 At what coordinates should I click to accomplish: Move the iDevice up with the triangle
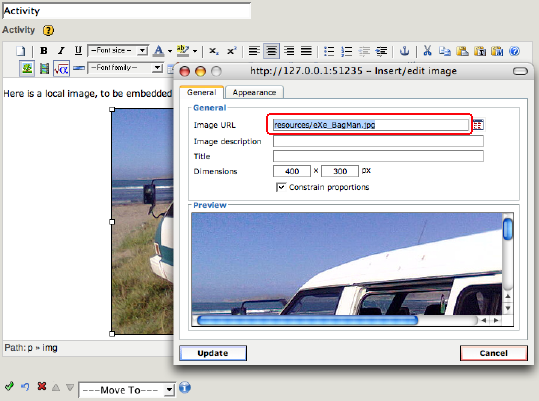coord(56,388)
